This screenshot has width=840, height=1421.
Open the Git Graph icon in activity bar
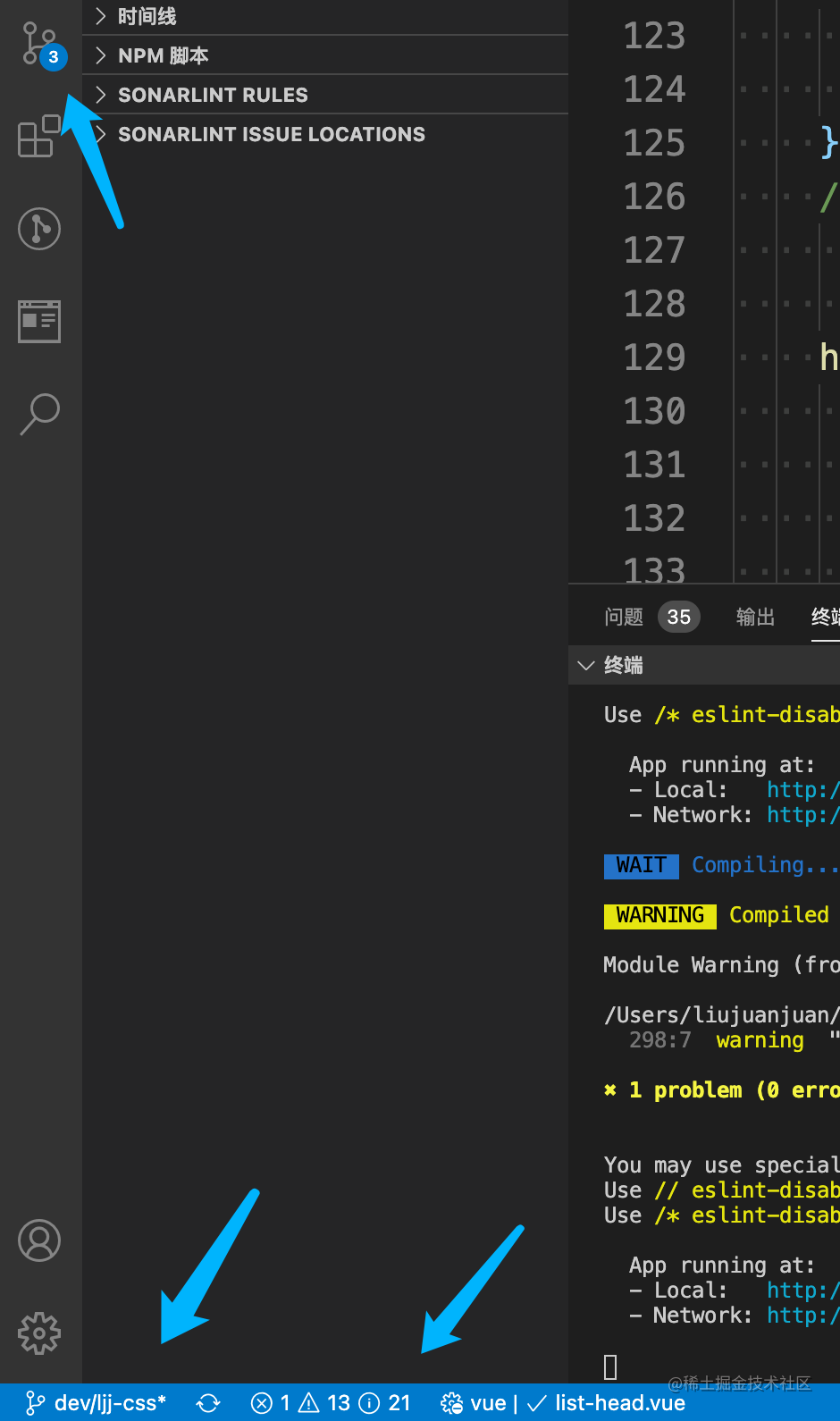click(39, 229)
